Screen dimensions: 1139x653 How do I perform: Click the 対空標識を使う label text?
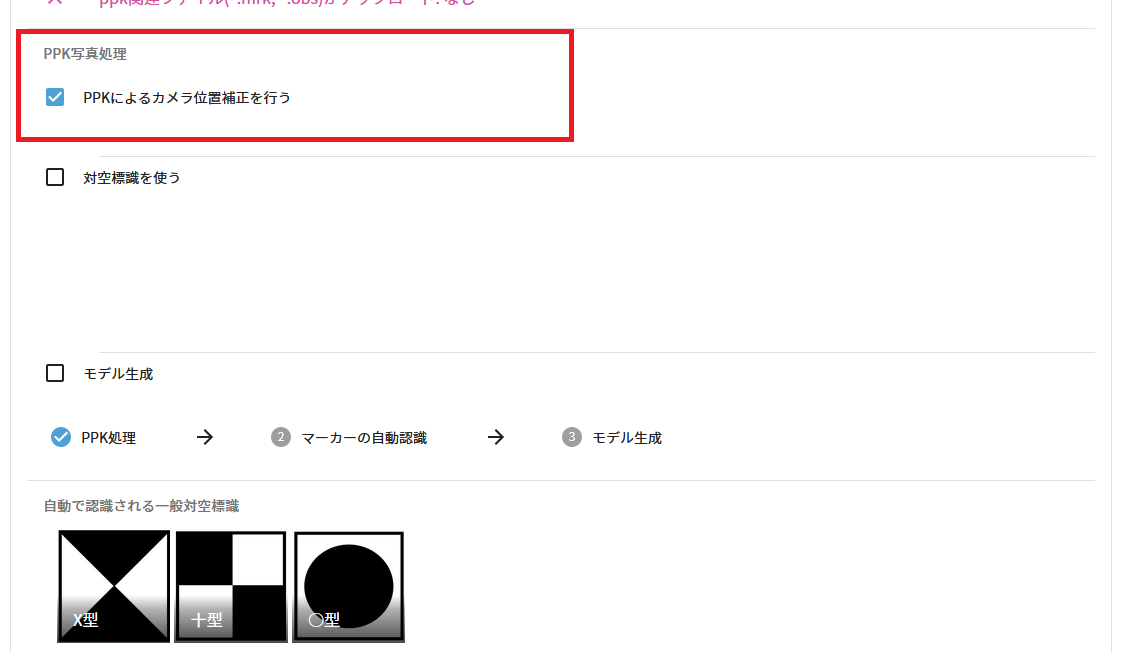click(x=131, y=178)
